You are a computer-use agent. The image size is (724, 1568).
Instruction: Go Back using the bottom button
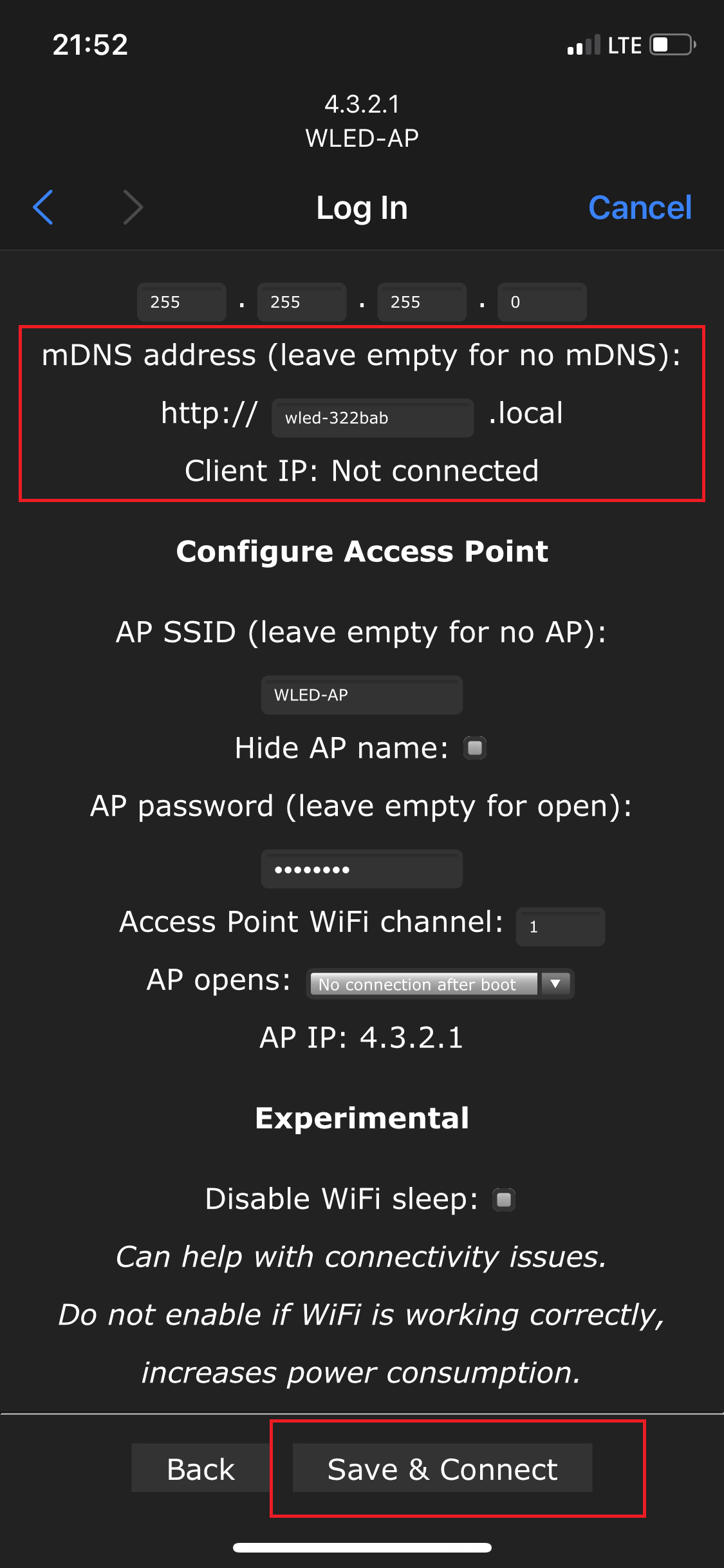point(201,1469)
